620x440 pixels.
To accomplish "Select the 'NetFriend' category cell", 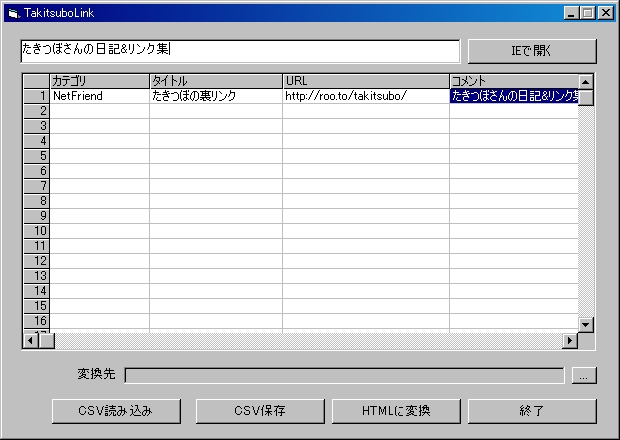I will point(99,96).
